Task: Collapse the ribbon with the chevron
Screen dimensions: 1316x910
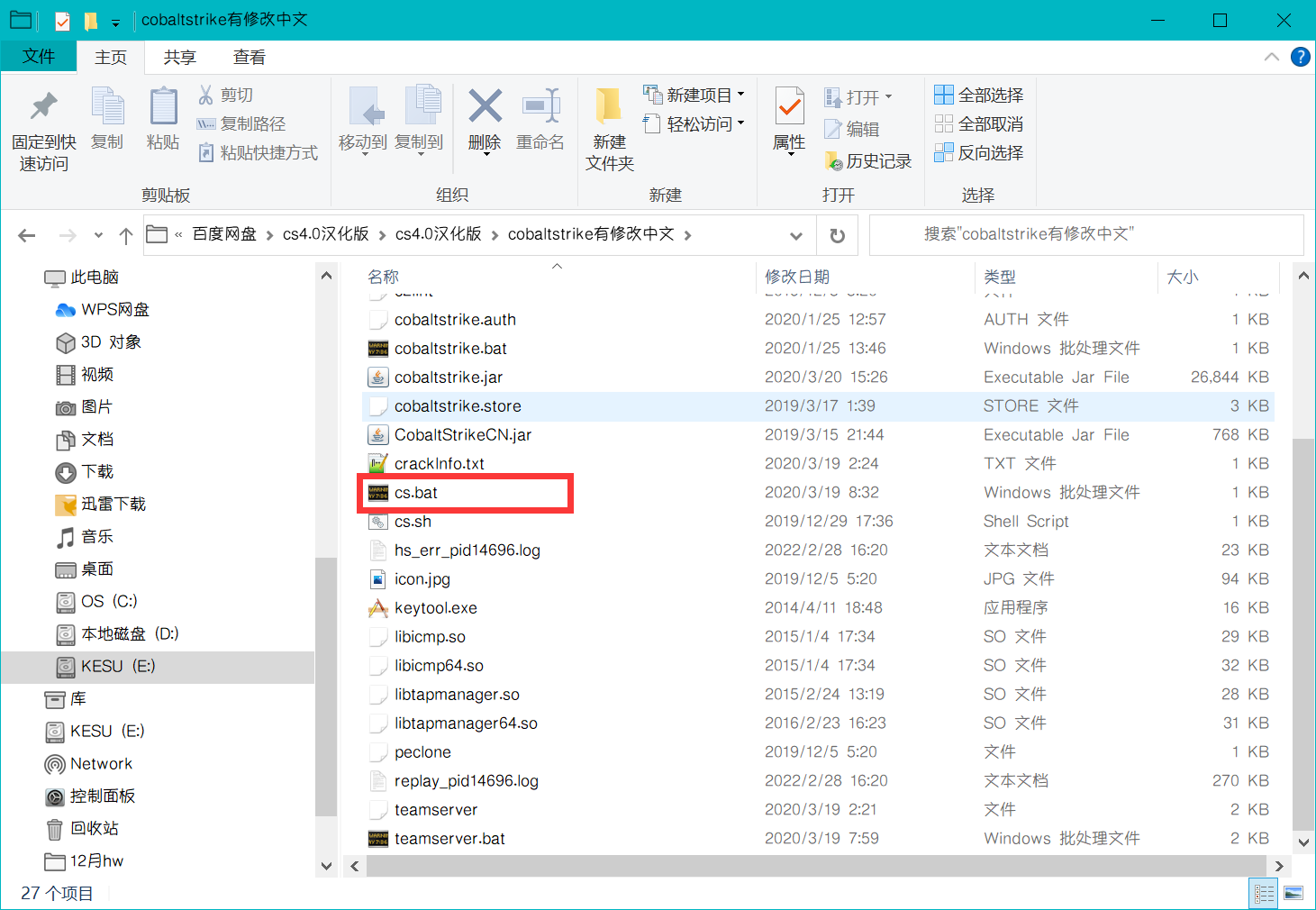Action: [x=1272, y=57]
